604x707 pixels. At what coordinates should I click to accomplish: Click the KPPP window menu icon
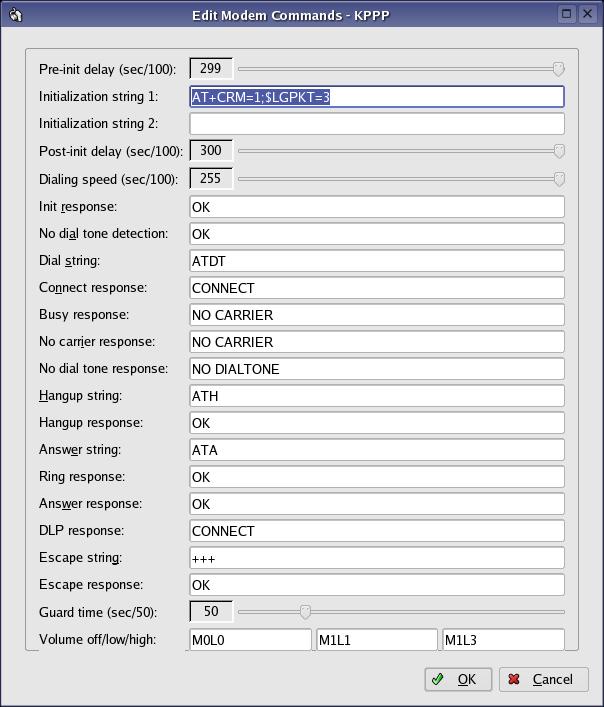click(x=16, y=15)
